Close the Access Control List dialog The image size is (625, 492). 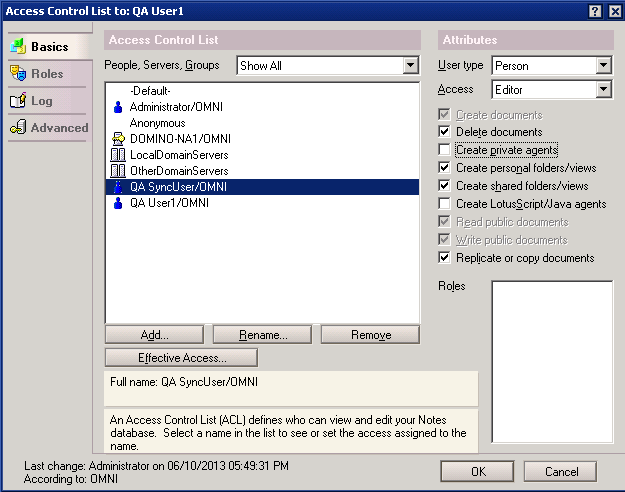pos(615,11)
